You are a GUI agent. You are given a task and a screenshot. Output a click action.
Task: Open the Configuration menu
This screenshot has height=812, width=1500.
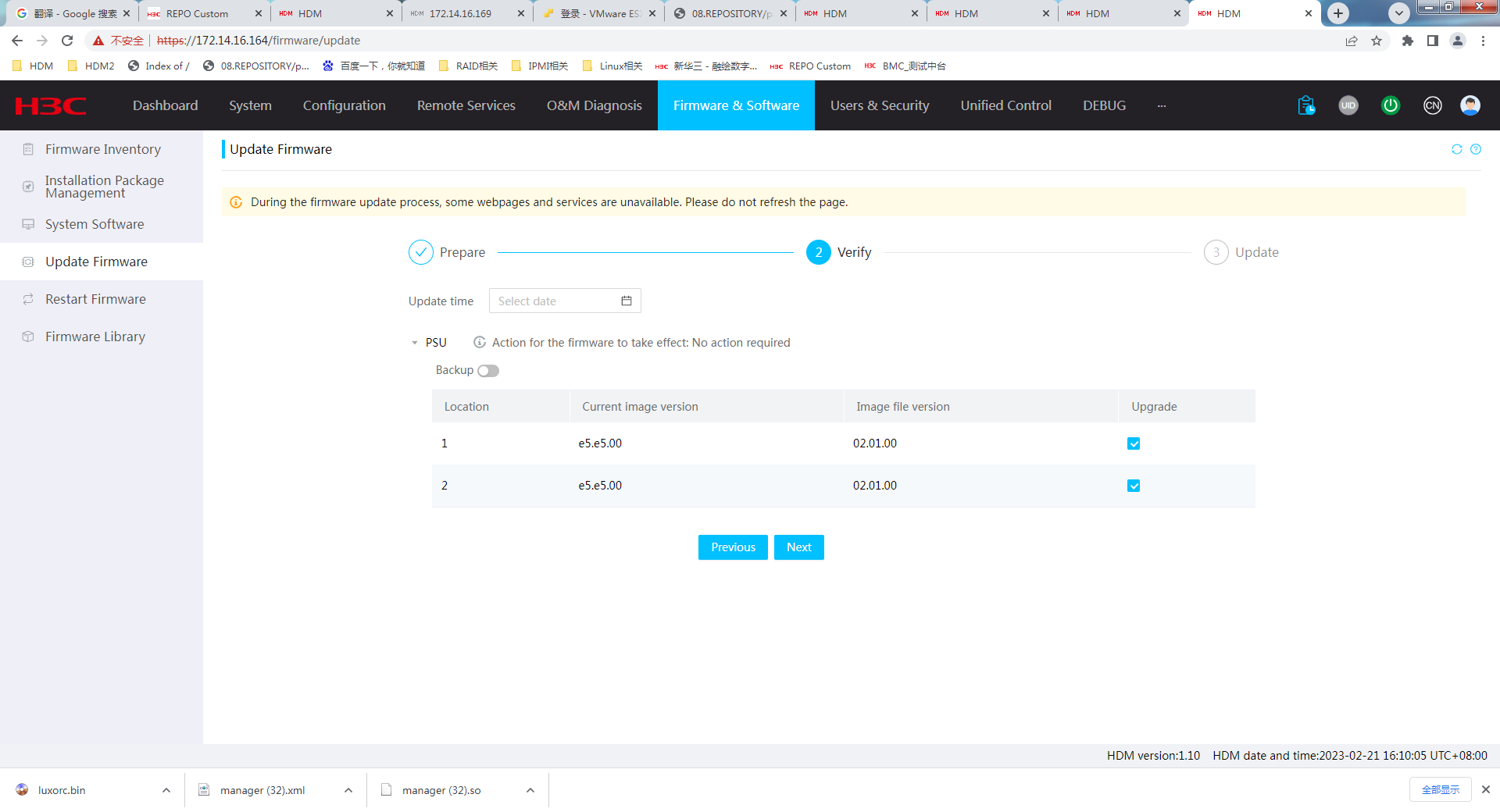345,105
